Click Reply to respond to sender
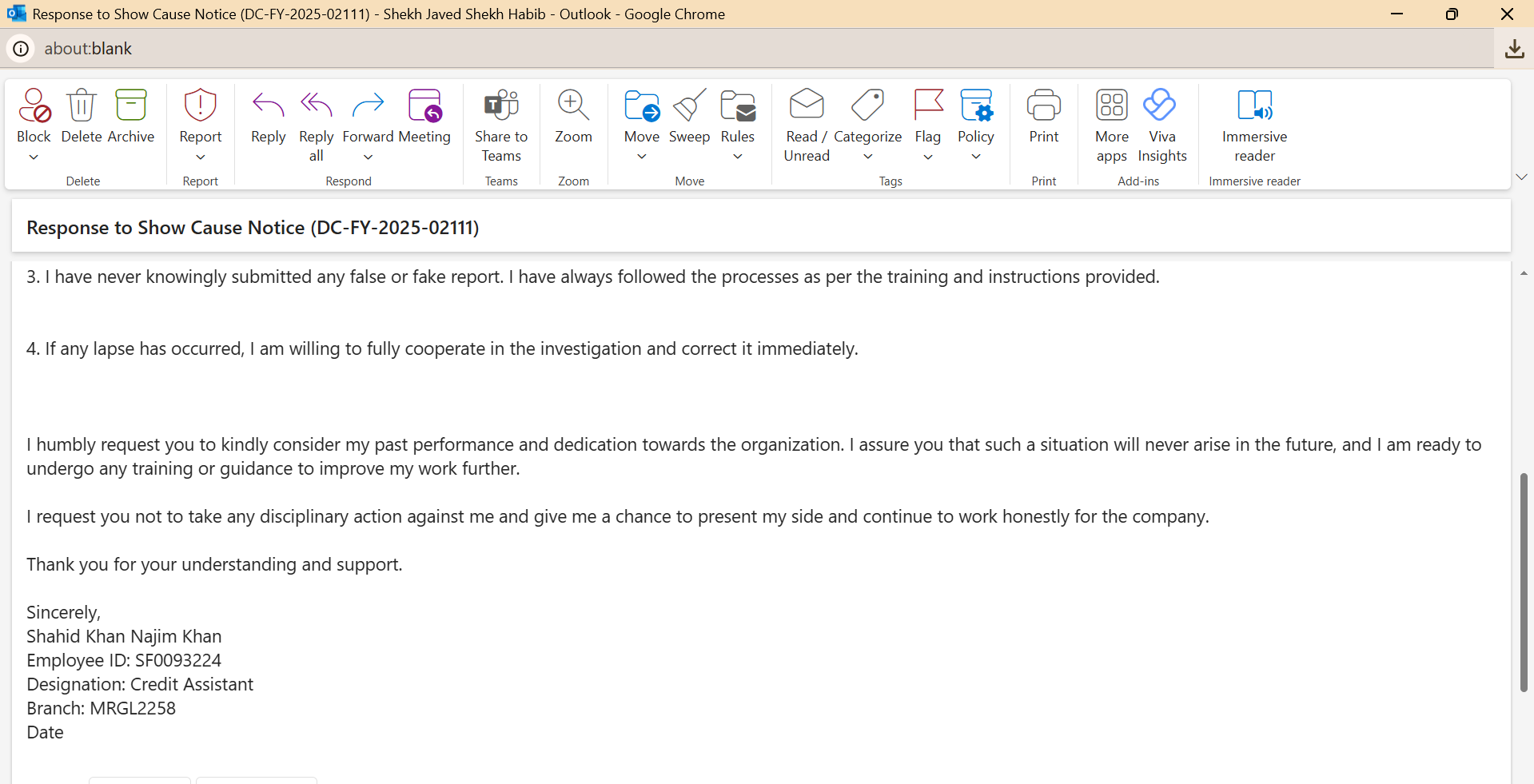The width and height of the screenshot is (1534, 784). coord(268,117)
